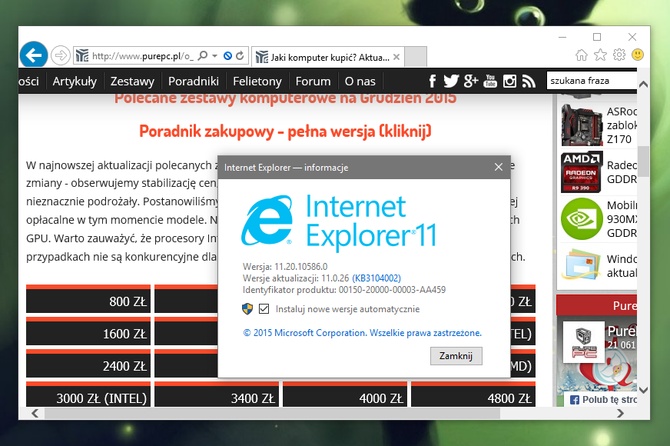Click the Zamknij button
This screenshot has height=446, width=670.
click(x=456, y=356)
